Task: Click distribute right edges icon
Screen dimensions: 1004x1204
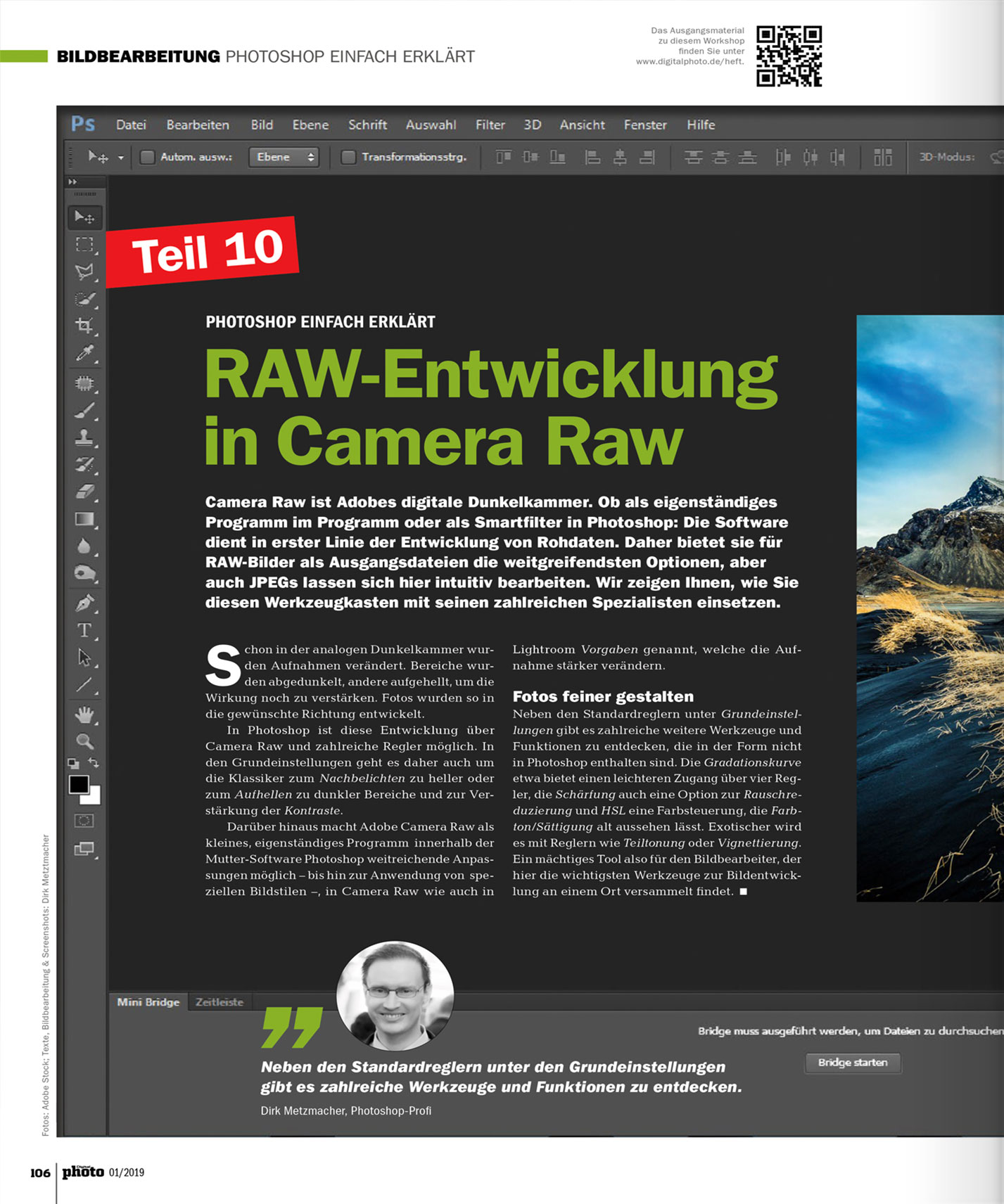Action: pos(837,157)
